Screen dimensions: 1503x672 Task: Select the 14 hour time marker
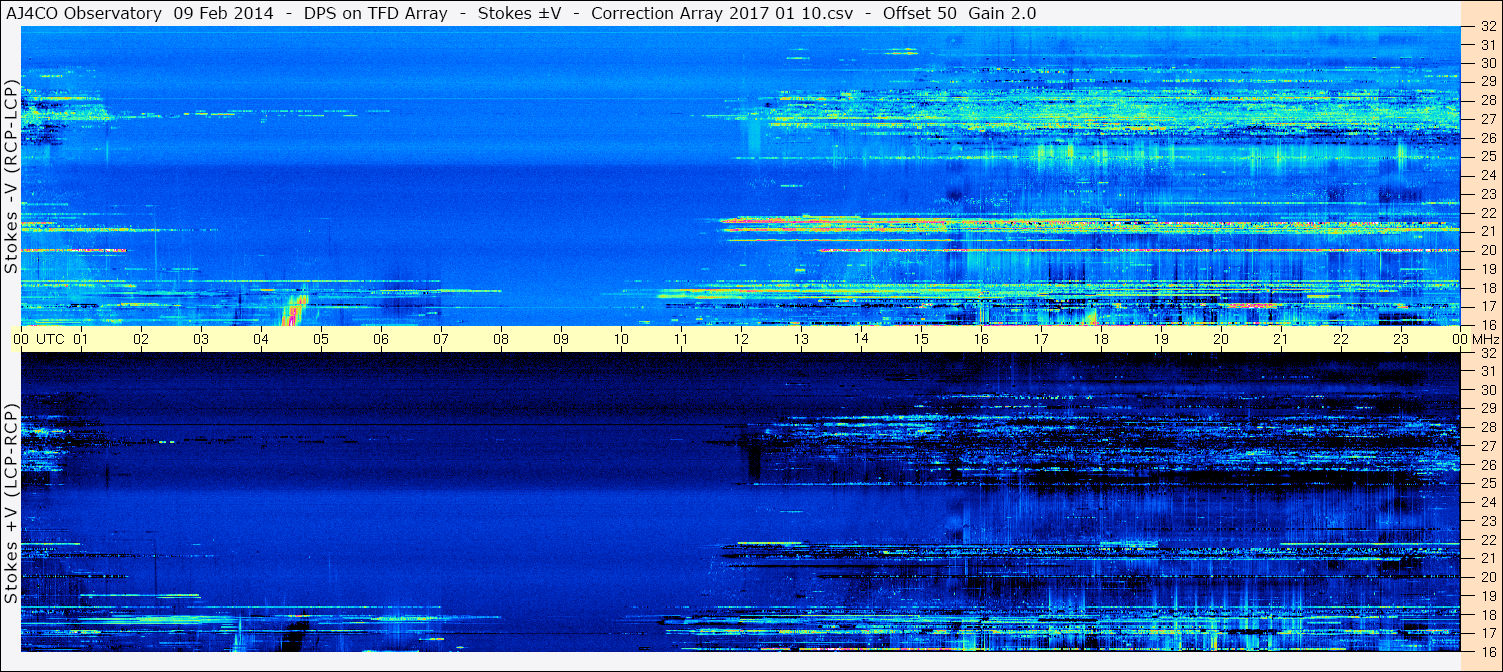pyautogui.click(x=861, y=339)
